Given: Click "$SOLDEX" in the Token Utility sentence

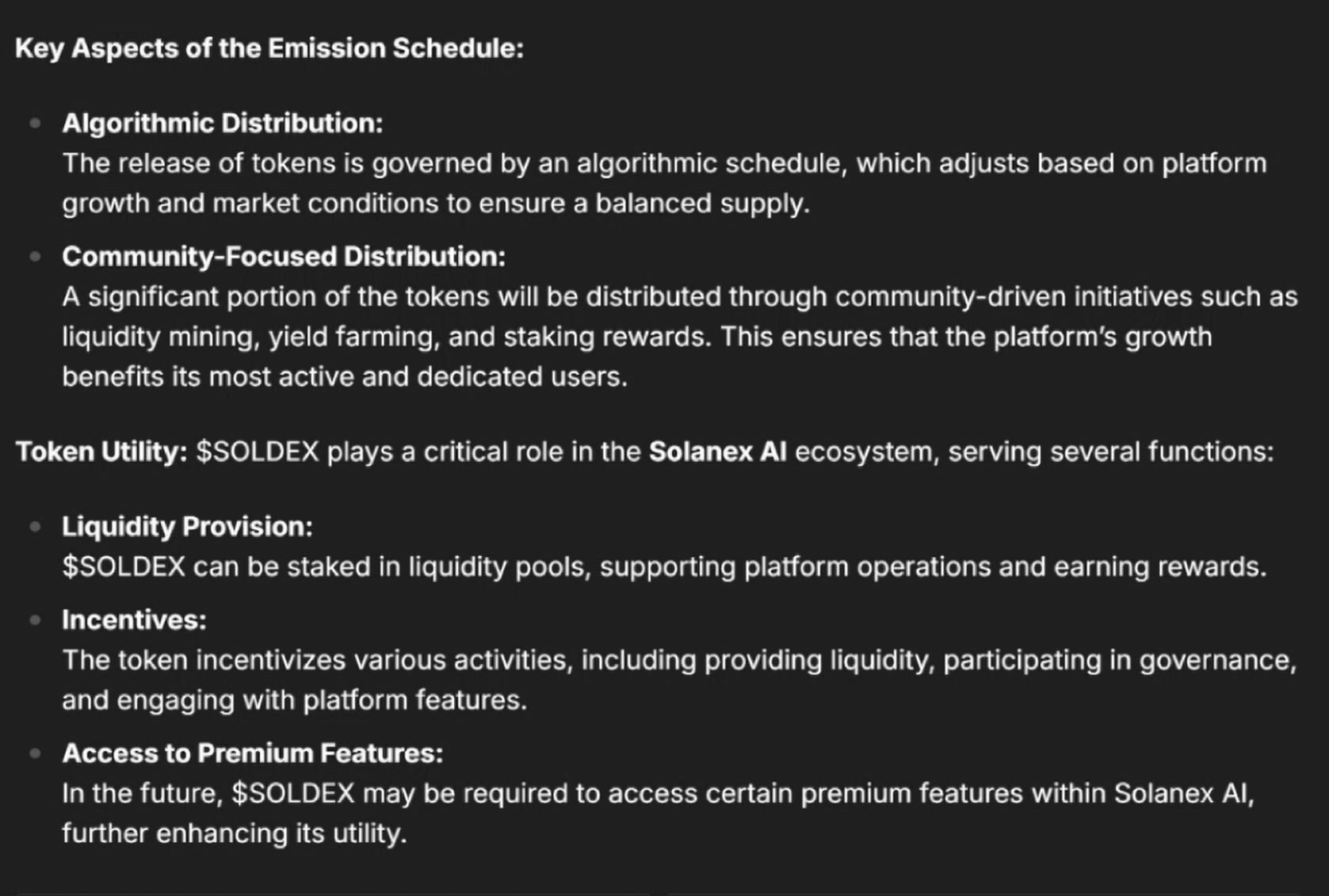Looking at the screenshot, I should pos(257,452).
